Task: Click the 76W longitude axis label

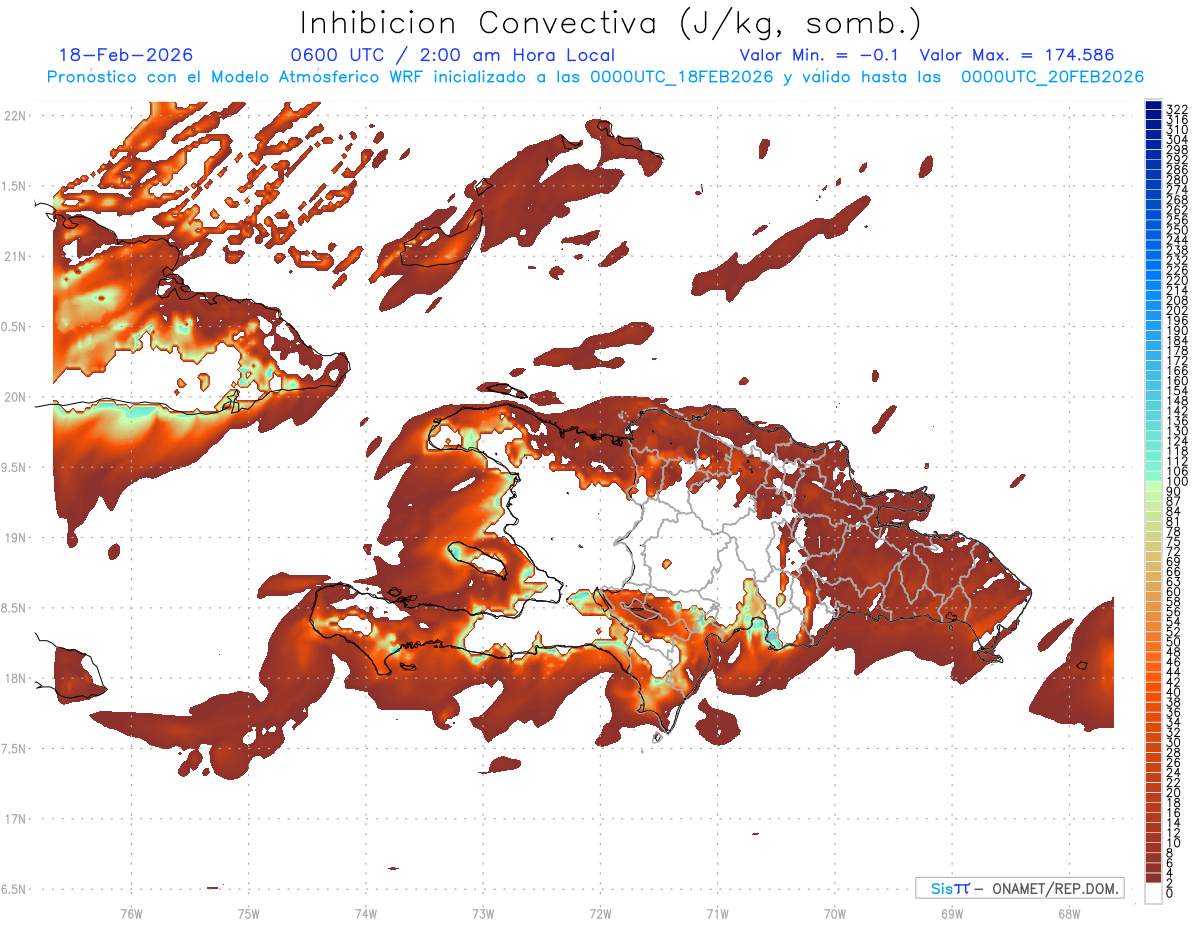Action: (x=131, y=913)
